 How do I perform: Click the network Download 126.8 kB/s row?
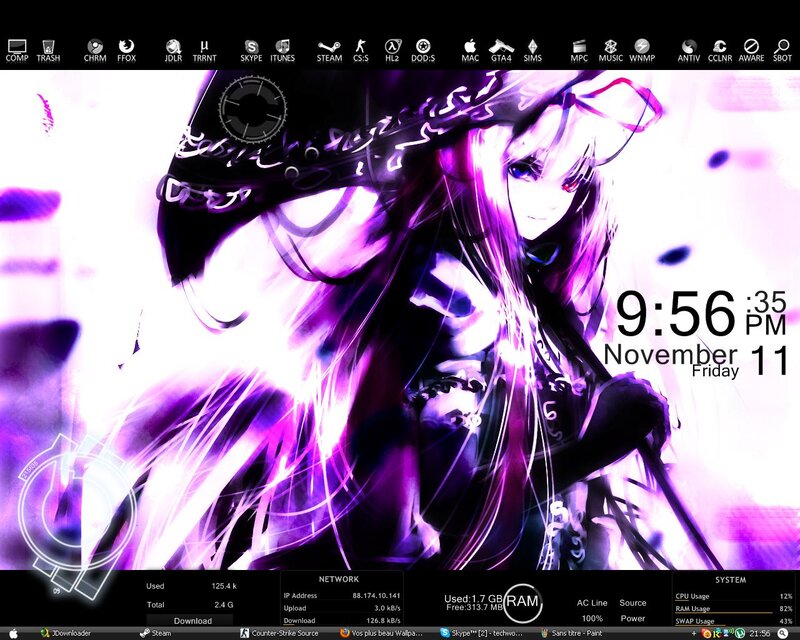click(x=342, y=621)
